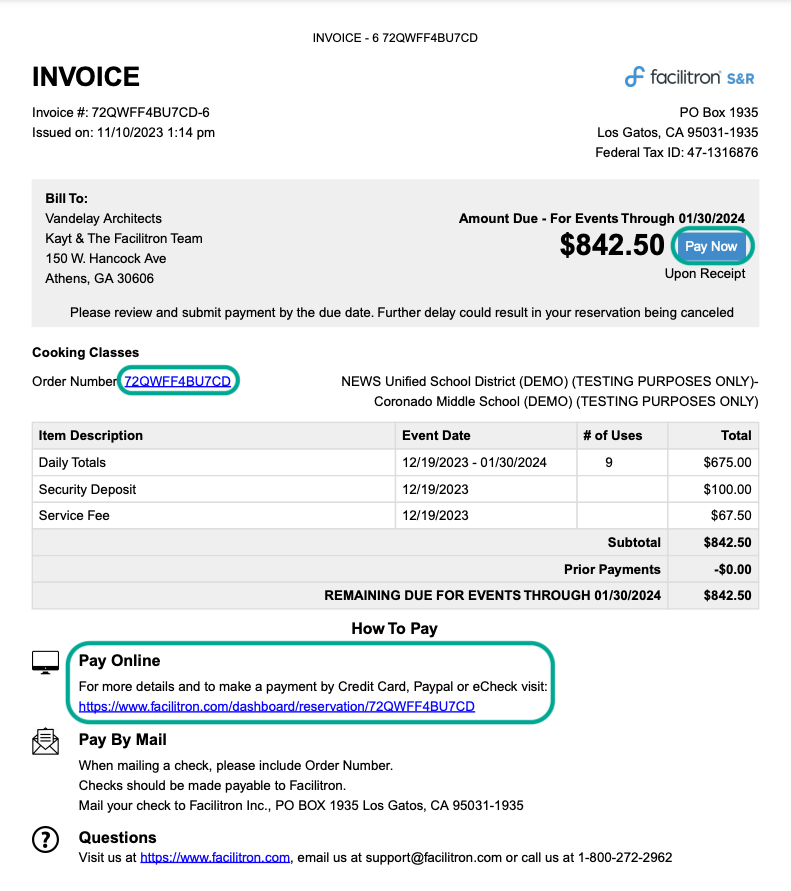Click the Athens, GA 30606 address line
791x891 pixels.
[99, 278]
